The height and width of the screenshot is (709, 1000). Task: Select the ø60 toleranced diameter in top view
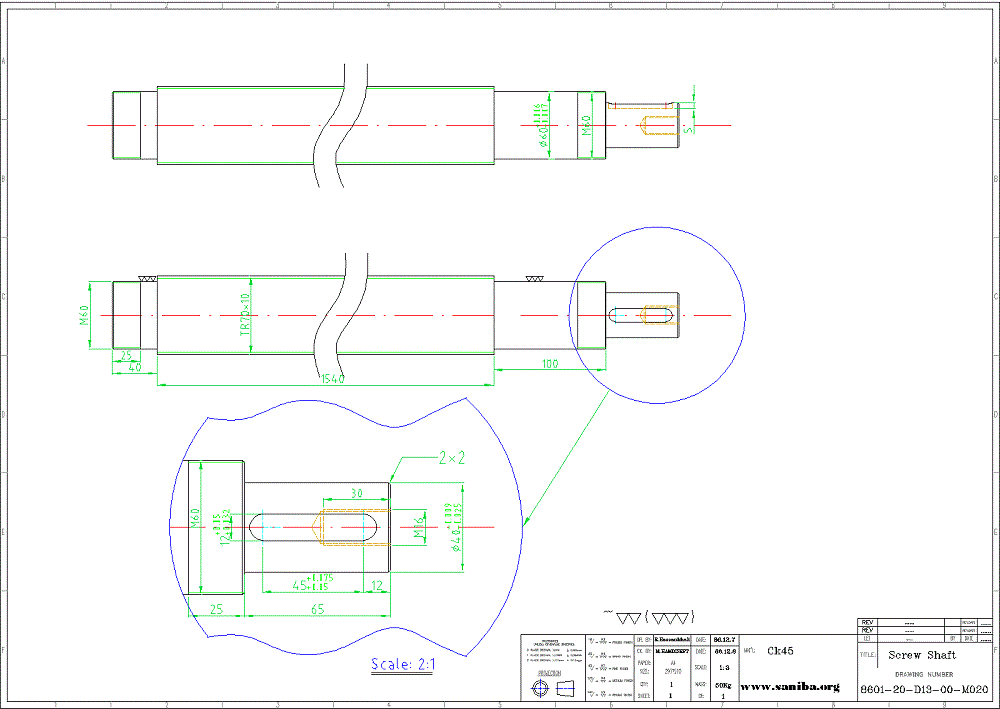tap(541, 126)
